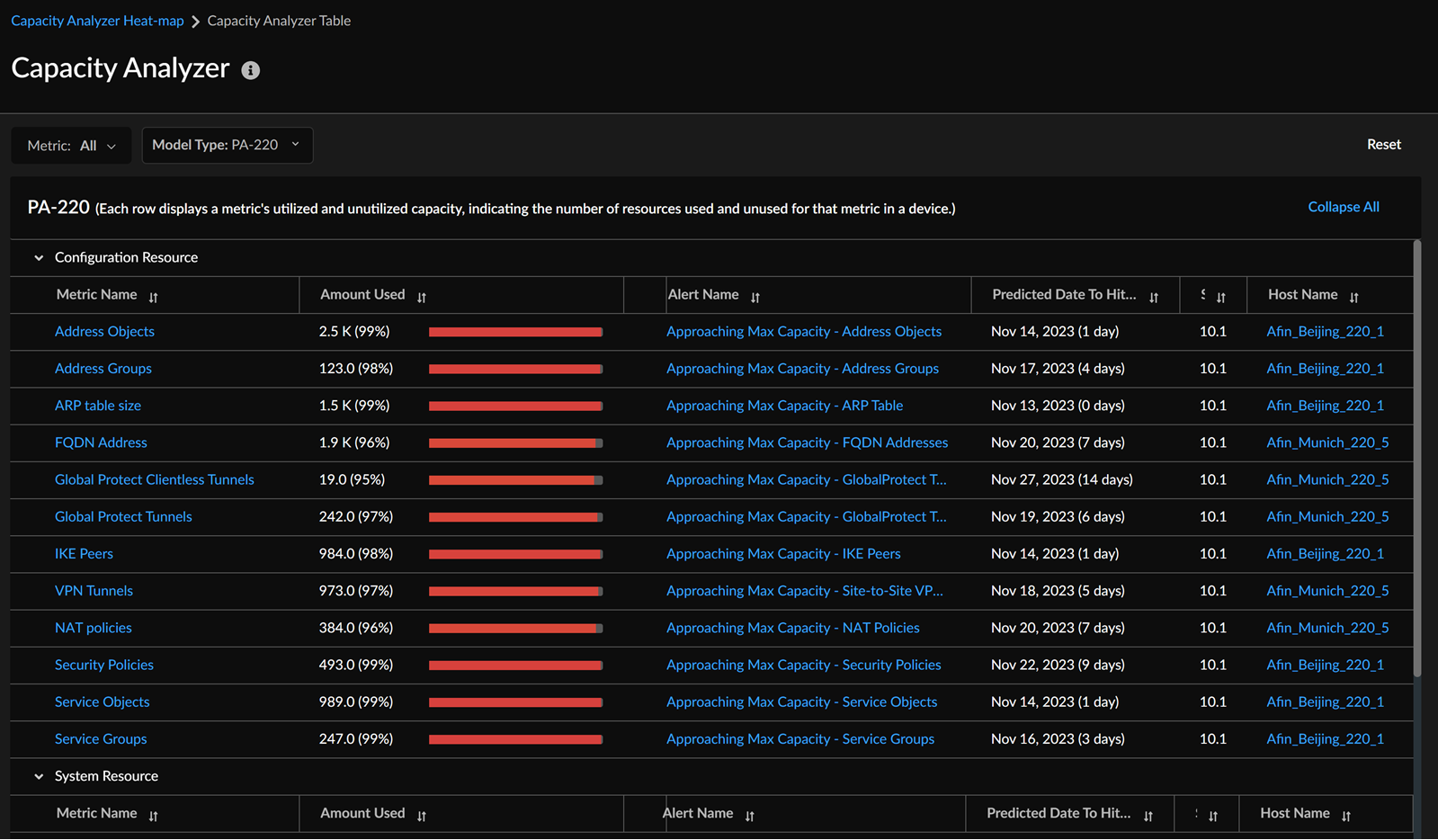Click the info icon beside Capacity Analyzer title
This screenshot has width=1438, height=840.
251,70
